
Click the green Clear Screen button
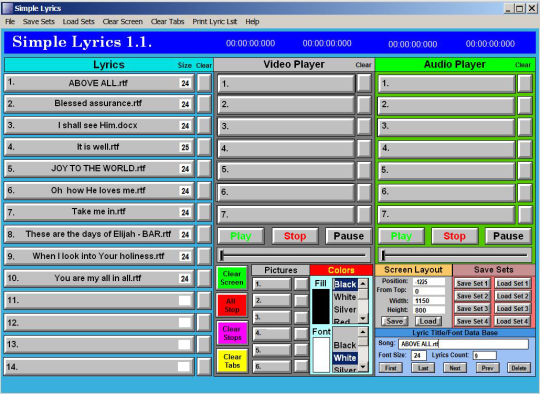pos(232,278)
